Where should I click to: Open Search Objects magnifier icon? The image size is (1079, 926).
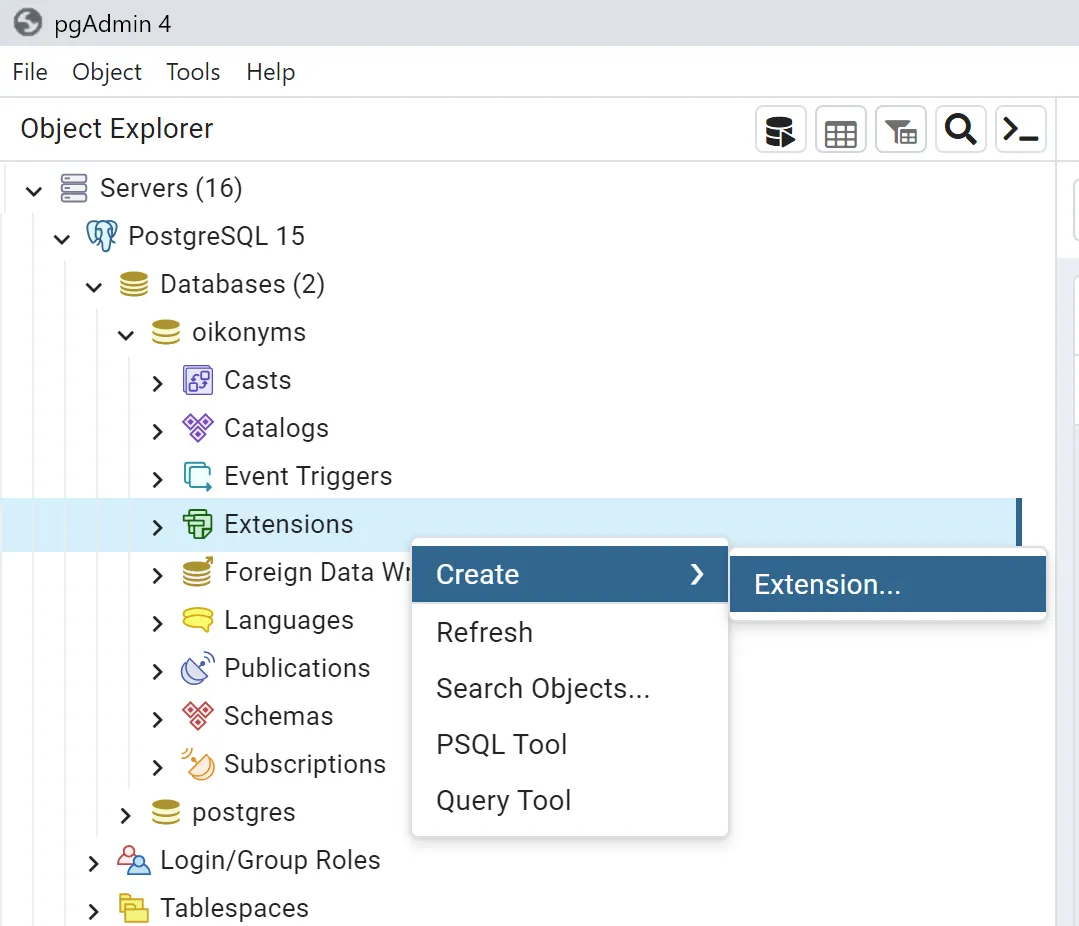pyautogui.click(x=961, y=130)
